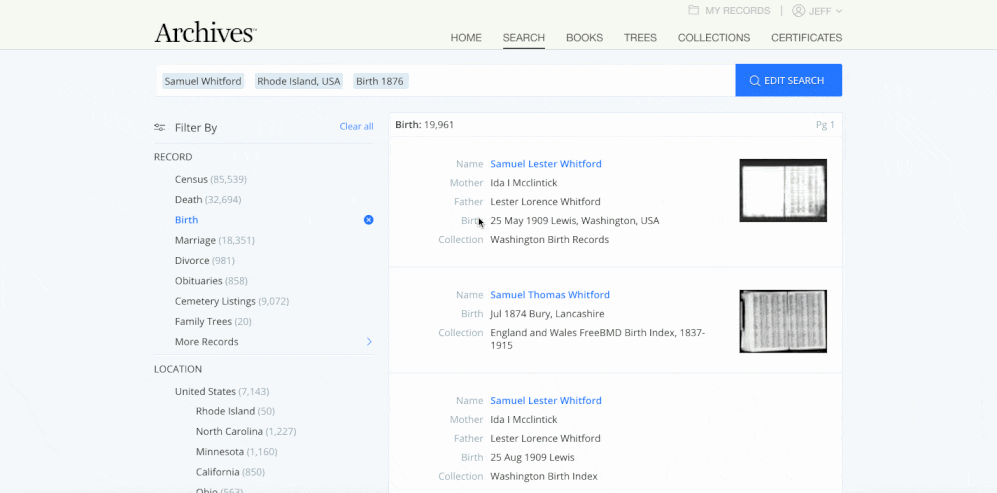Filter records by Marriage
This screenshot has height=493, width=997.
point(214,240)
